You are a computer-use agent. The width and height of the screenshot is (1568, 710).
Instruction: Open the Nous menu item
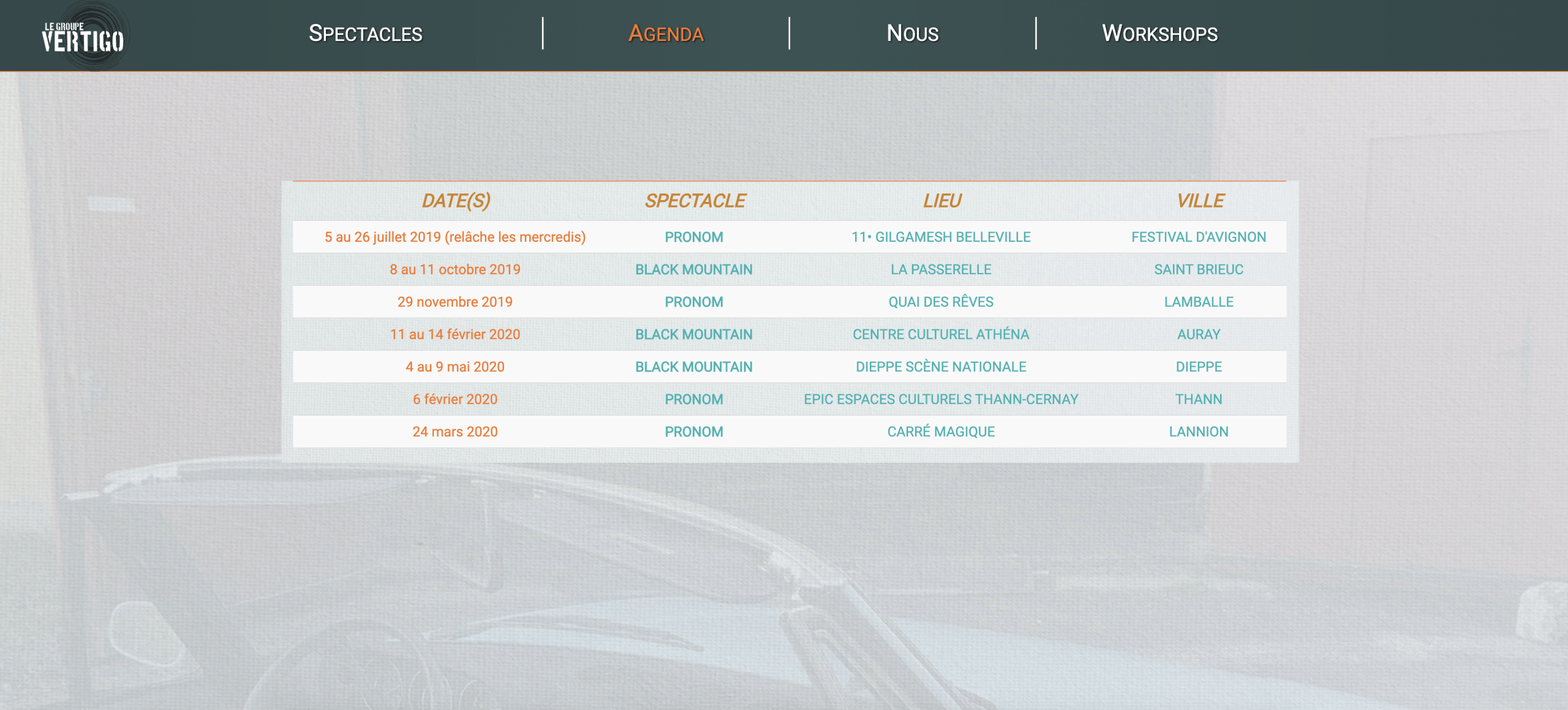[x=913, y=34]
